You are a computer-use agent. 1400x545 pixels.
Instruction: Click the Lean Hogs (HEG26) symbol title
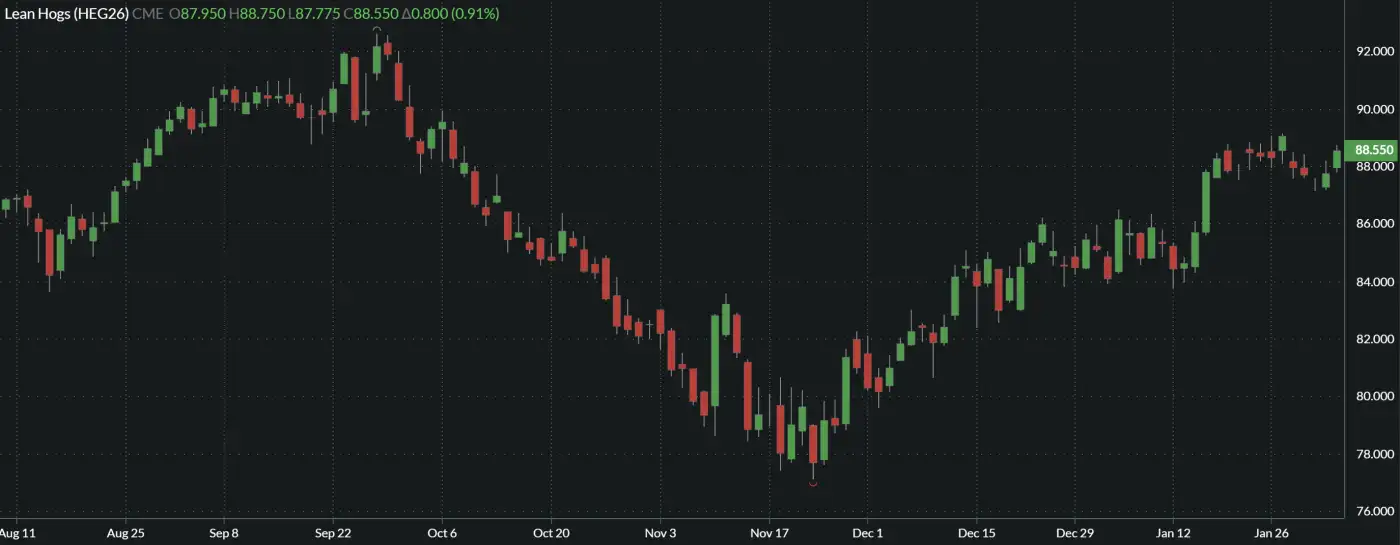(66, 14)
